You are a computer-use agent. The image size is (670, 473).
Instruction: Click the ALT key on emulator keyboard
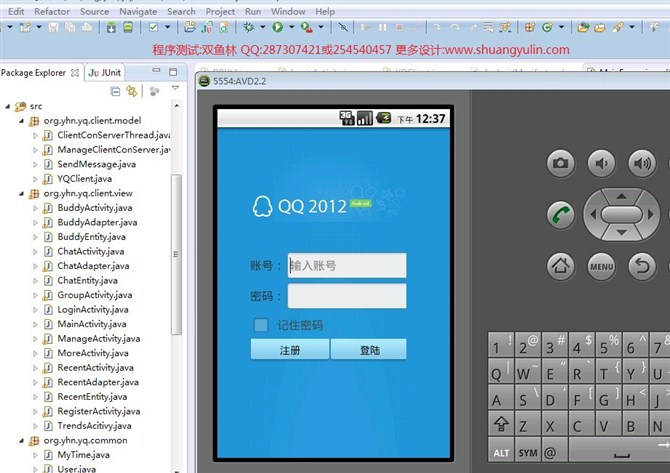click(501, 452)
